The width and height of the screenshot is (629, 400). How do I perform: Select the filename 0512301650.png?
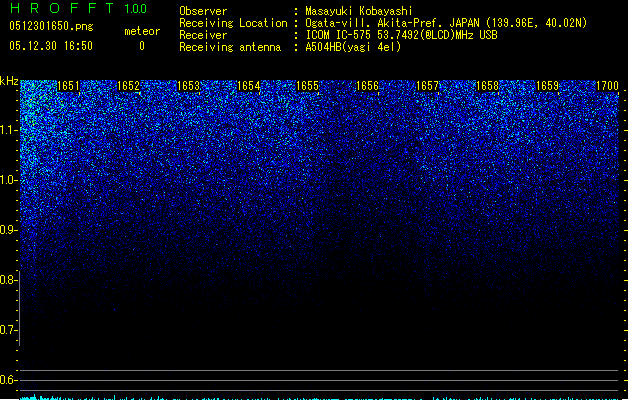[x=51, y=26]
